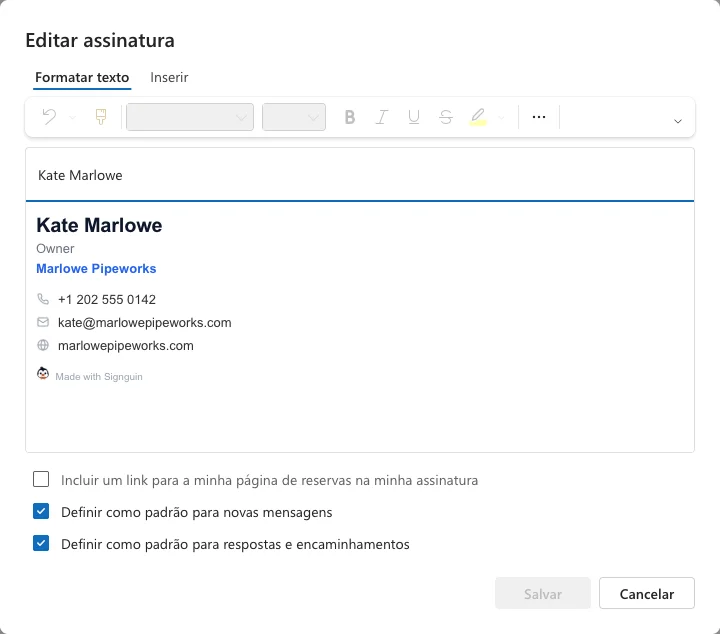
Task: Apply the yellow highlight pen
Action: [478, 117]
